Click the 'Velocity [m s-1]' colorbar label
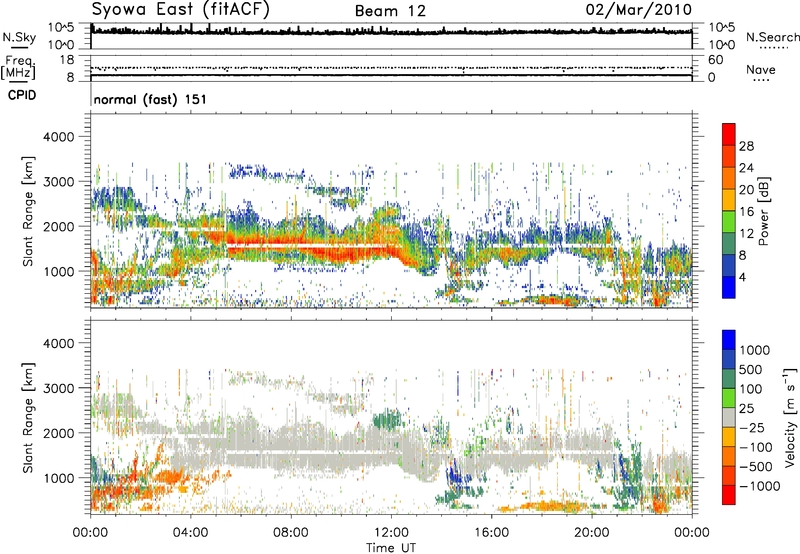Image resolution: width=800 pixels, height=554 pixels. 790,417
